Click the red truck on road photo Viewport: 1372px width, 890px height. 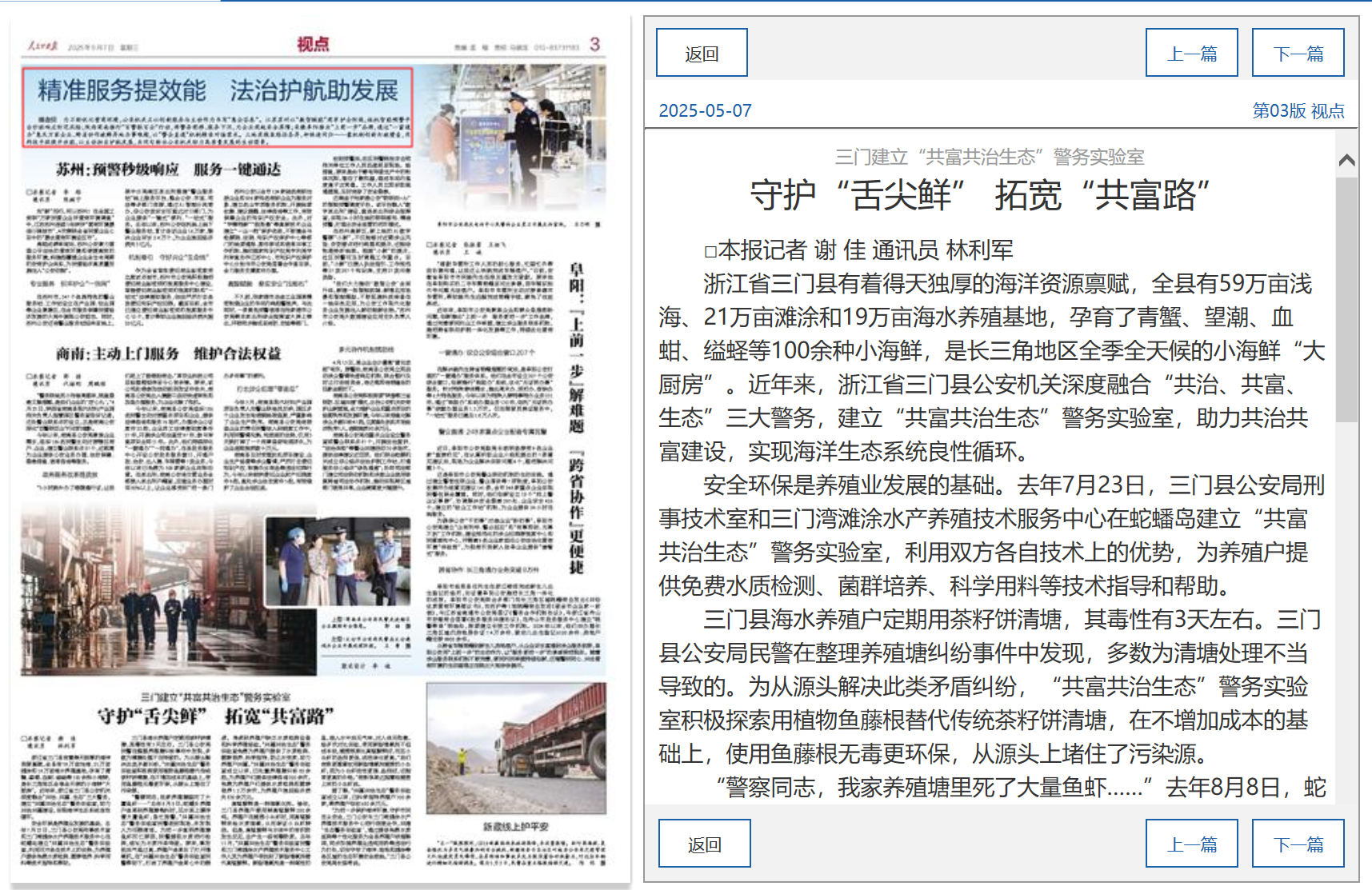(516, 748)
